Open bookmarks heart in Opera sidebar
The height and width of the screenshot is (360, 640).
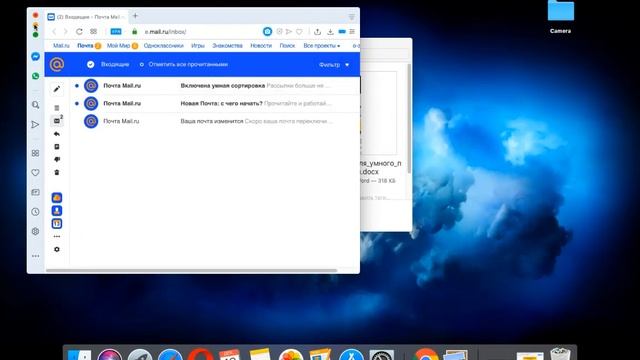click(36, 173)
